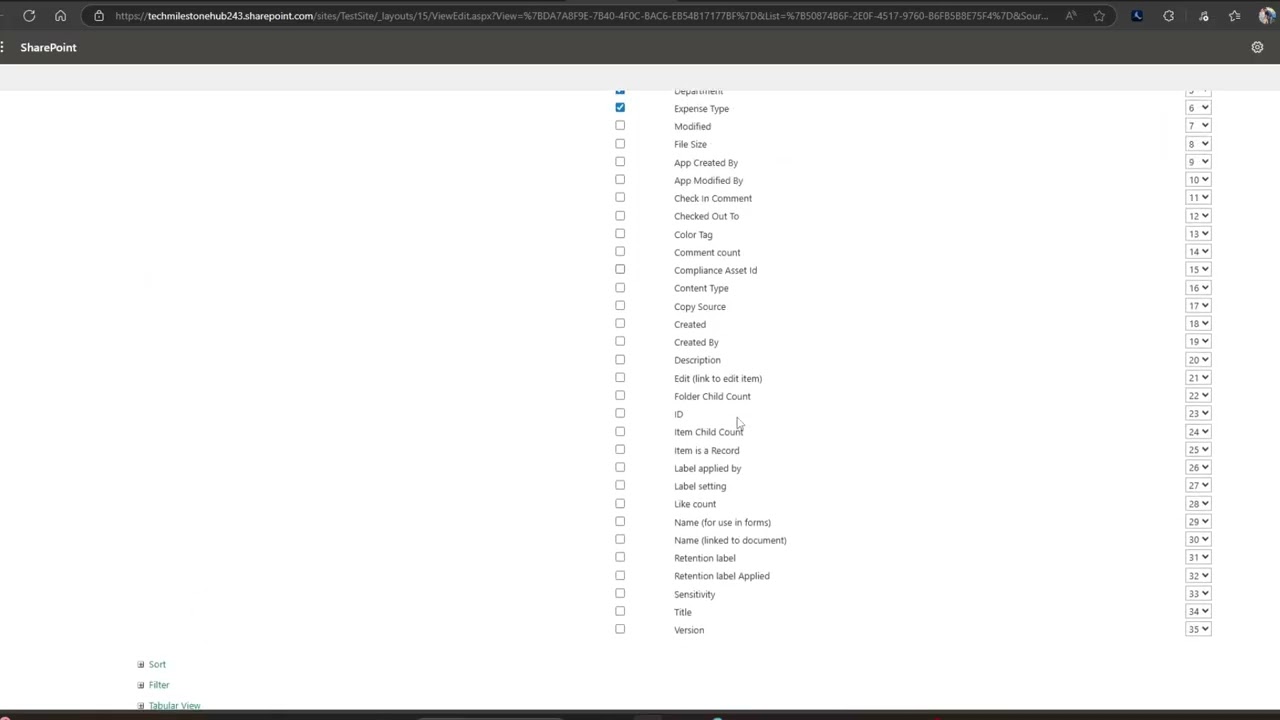Check the ID column checkbox

(620, 414)
